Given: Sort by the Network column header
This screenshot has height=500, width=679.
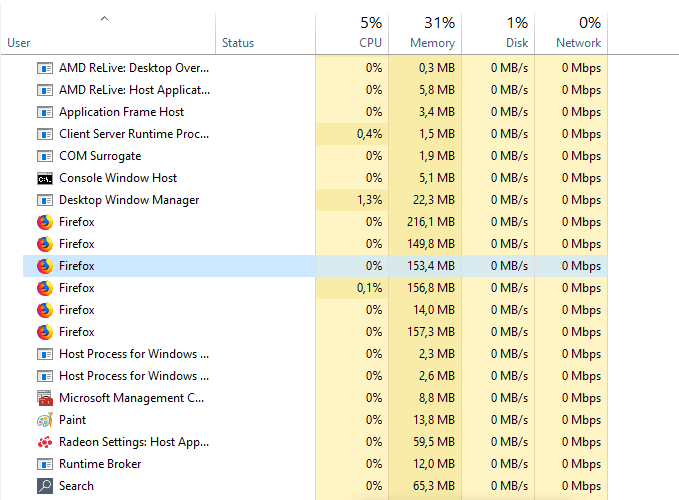Looking at the screenshot, I should pyautogui.click(x=571, y=33).
